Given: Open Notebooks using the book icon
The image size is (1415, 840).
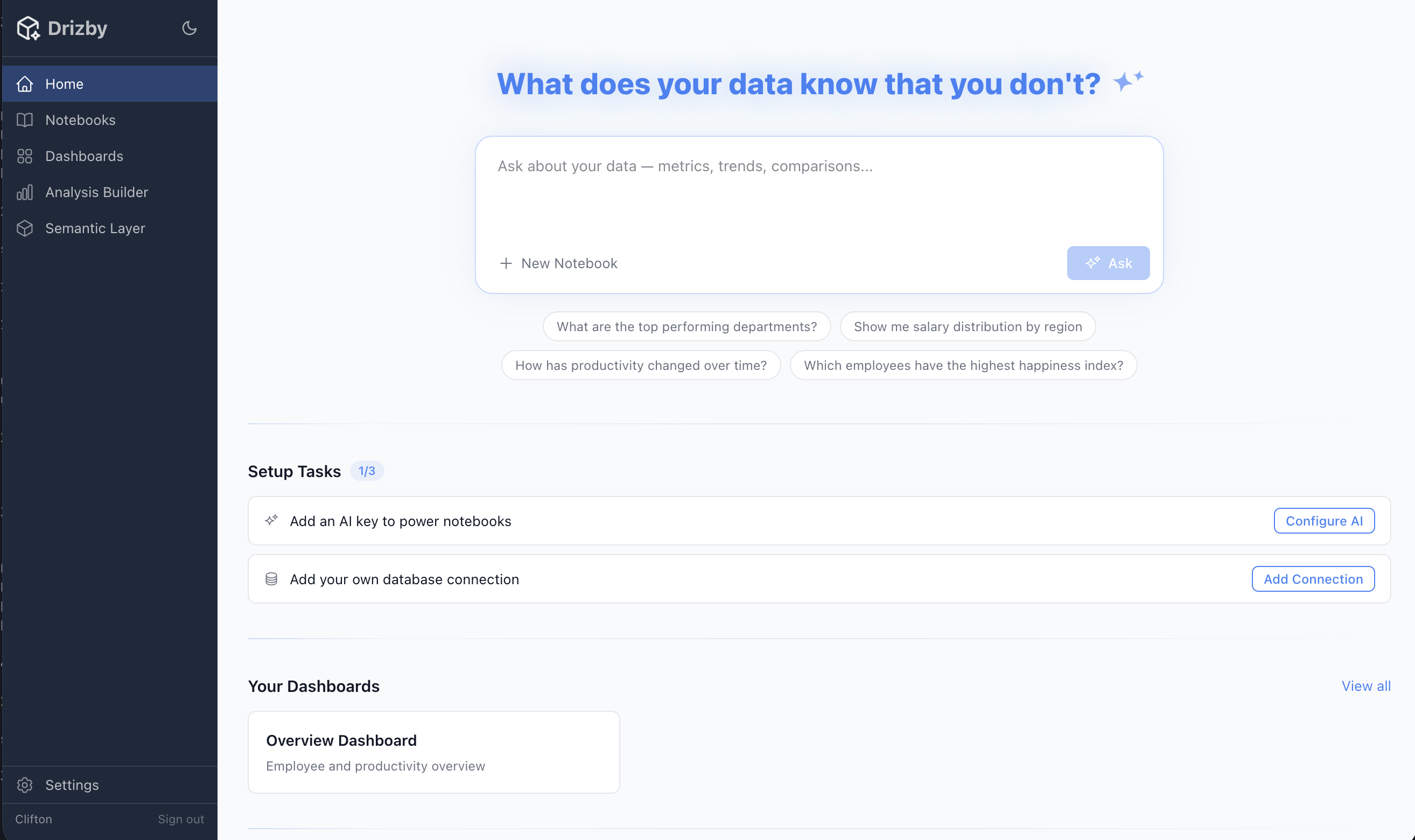Looking at the screenshot, I should (x=25, y=120).
